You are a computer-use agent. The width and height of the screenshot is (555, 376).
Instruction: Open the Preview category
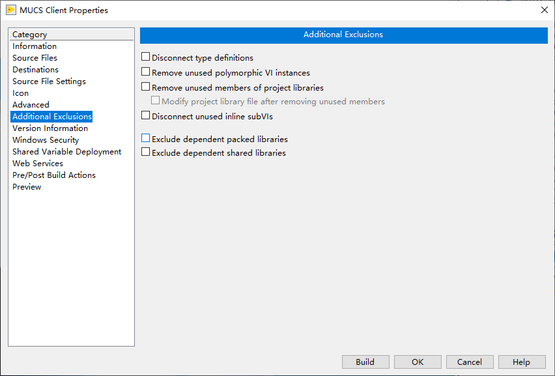coord(27,187)
